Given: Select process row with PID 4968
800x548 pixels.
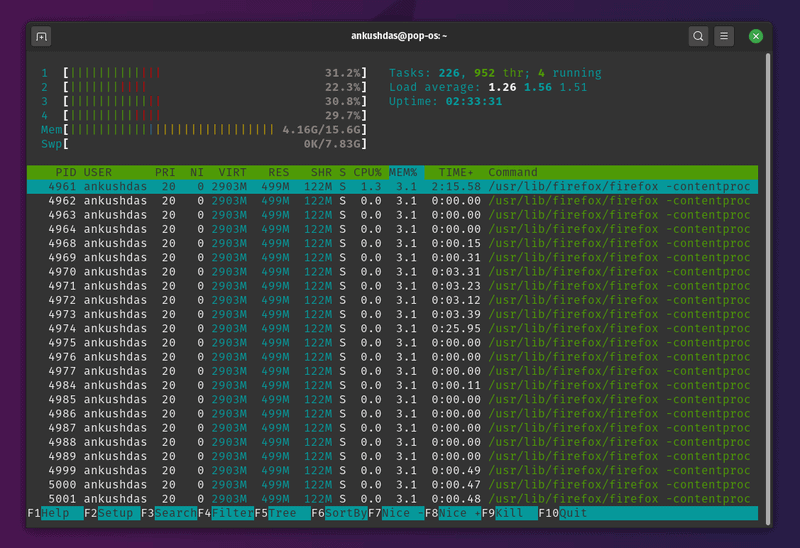Looking at the screenshot, I should 392,243.
